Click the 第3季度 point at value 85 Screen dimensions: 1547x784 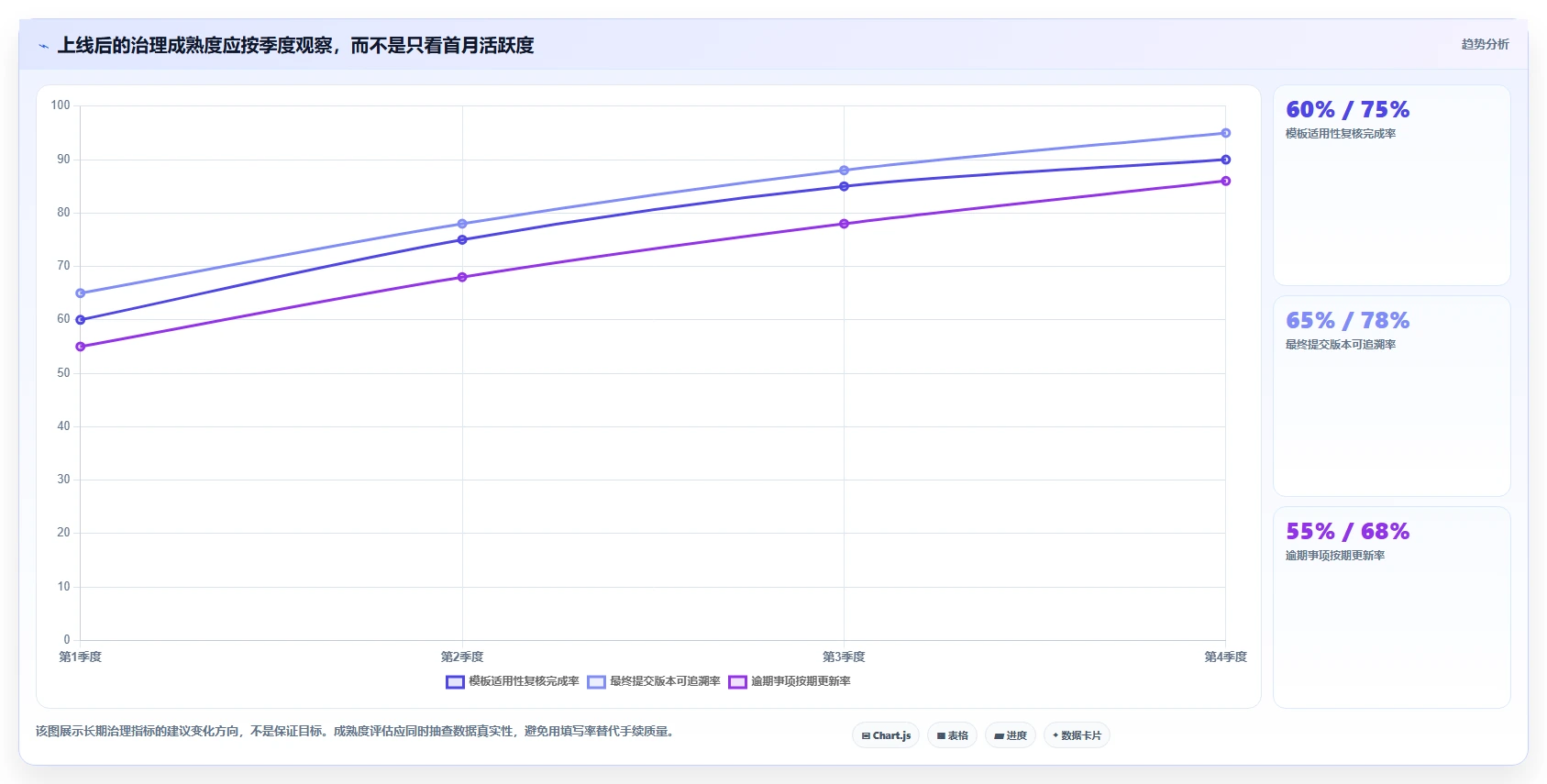tap(845, 186)
